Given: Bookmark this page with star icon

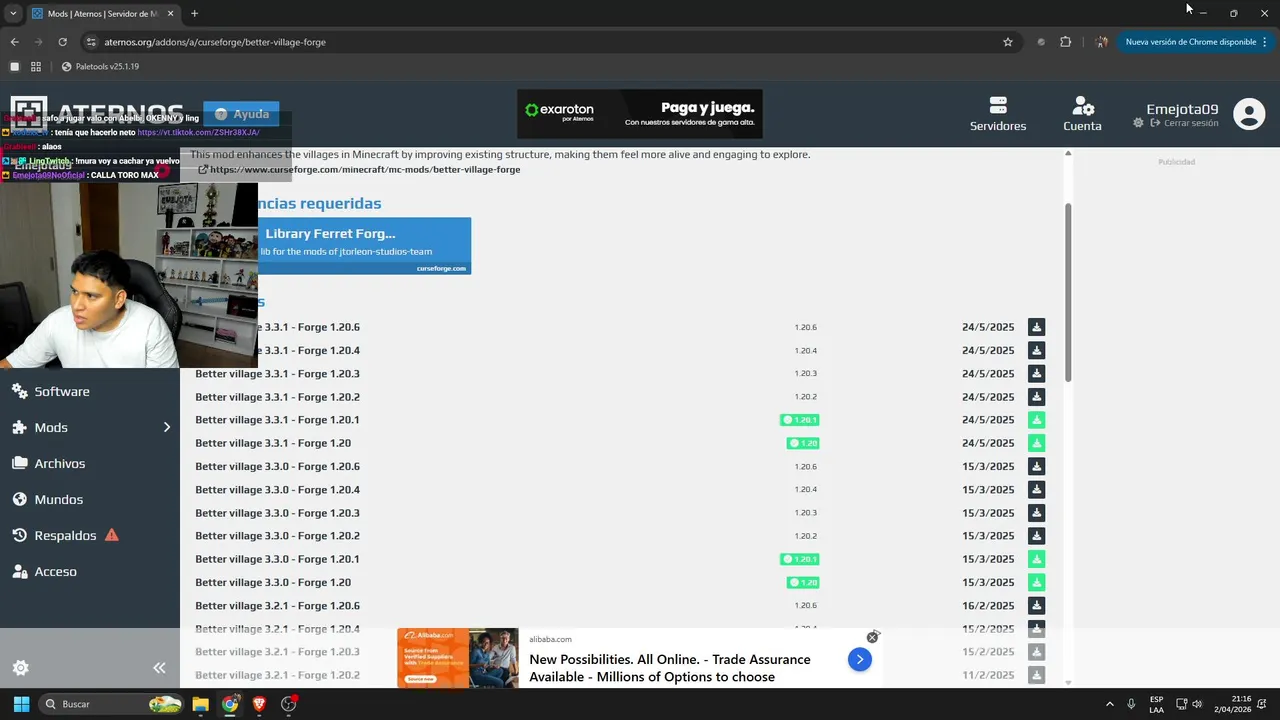Looking at the screenshot, I should point(1008,42).
